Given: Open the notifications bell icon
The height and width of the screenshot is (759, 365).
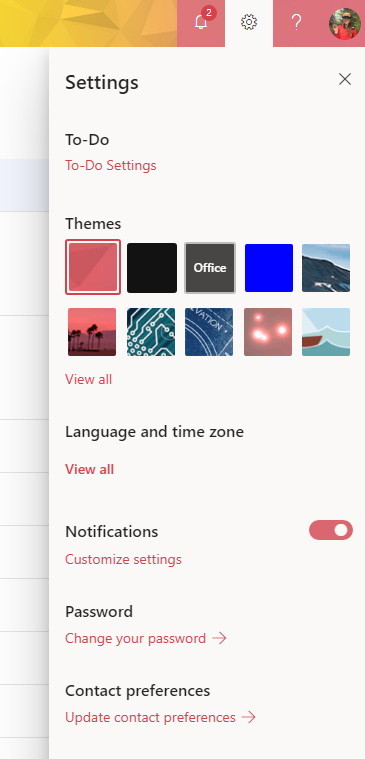Looking at the screenshot, I should tap(201, 23).
